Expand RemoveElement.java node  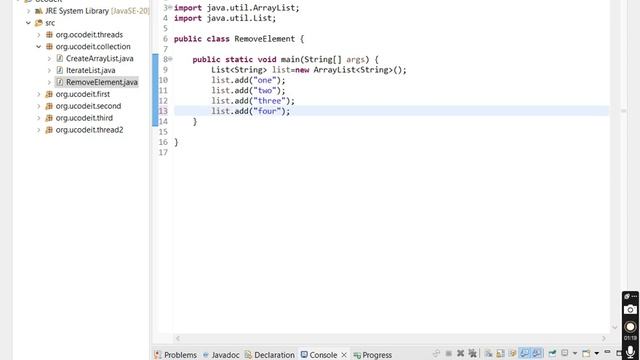[x=49, y=82]
